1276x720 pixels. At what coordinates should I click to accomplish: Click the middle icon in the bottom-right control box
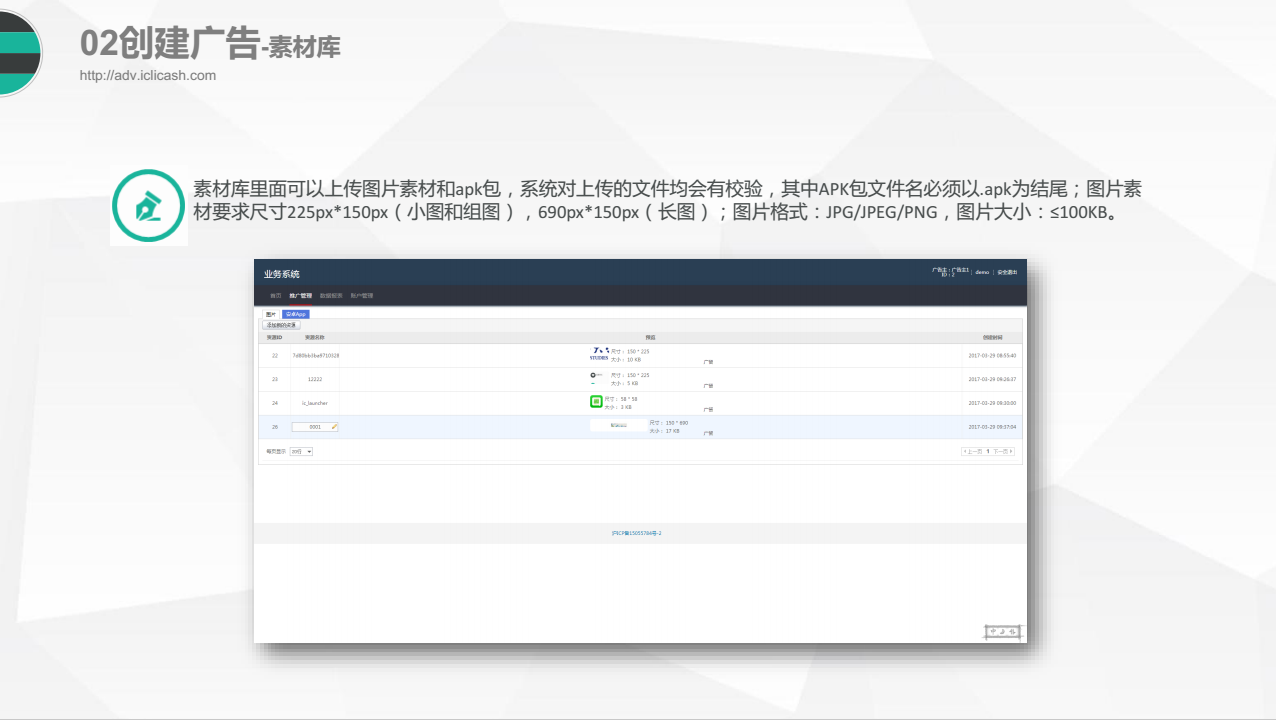[x=1002, y=631]
